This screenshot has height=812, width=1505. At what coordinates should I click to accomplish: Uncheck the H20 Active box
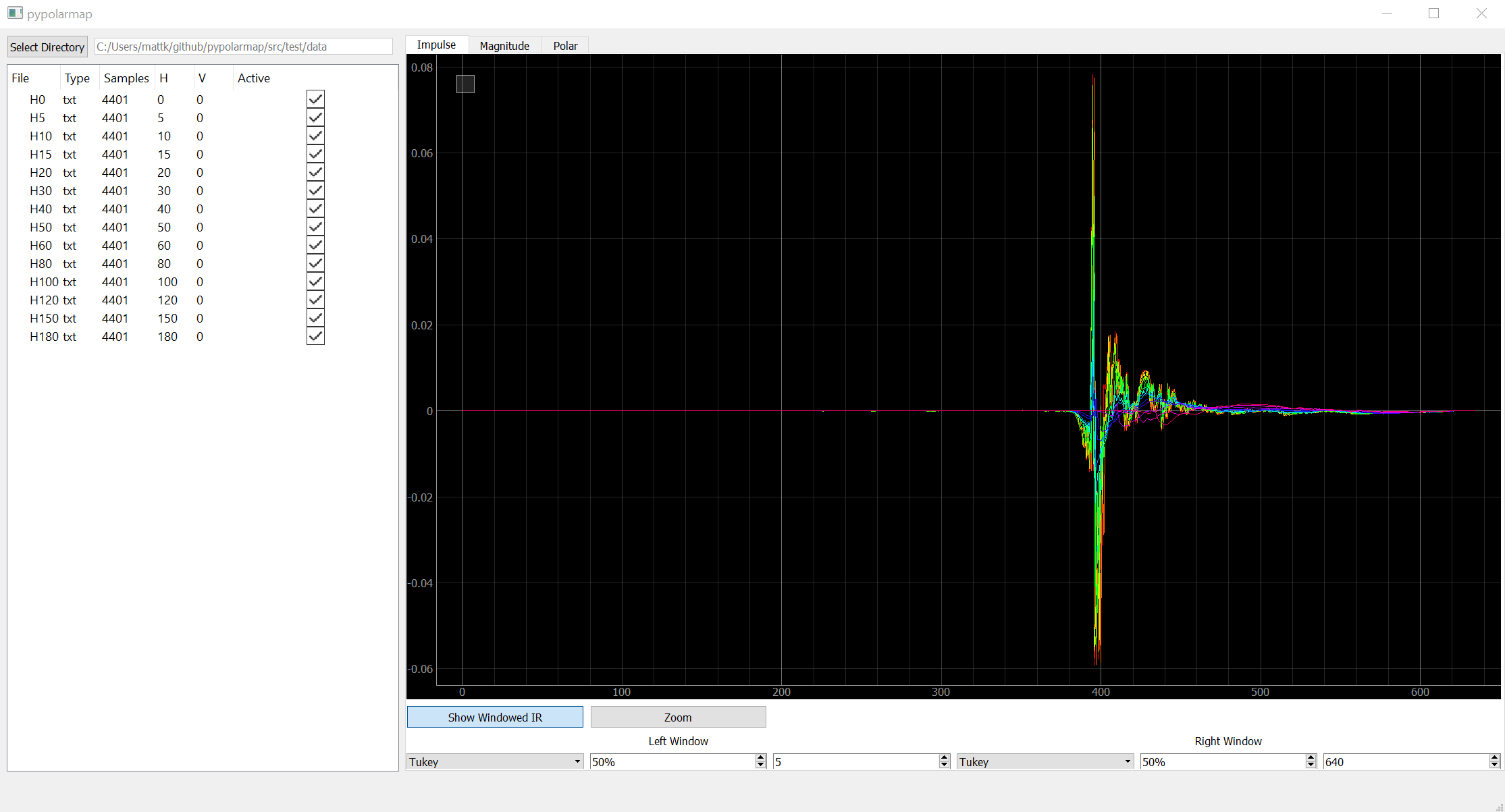(x=315, y=172)
